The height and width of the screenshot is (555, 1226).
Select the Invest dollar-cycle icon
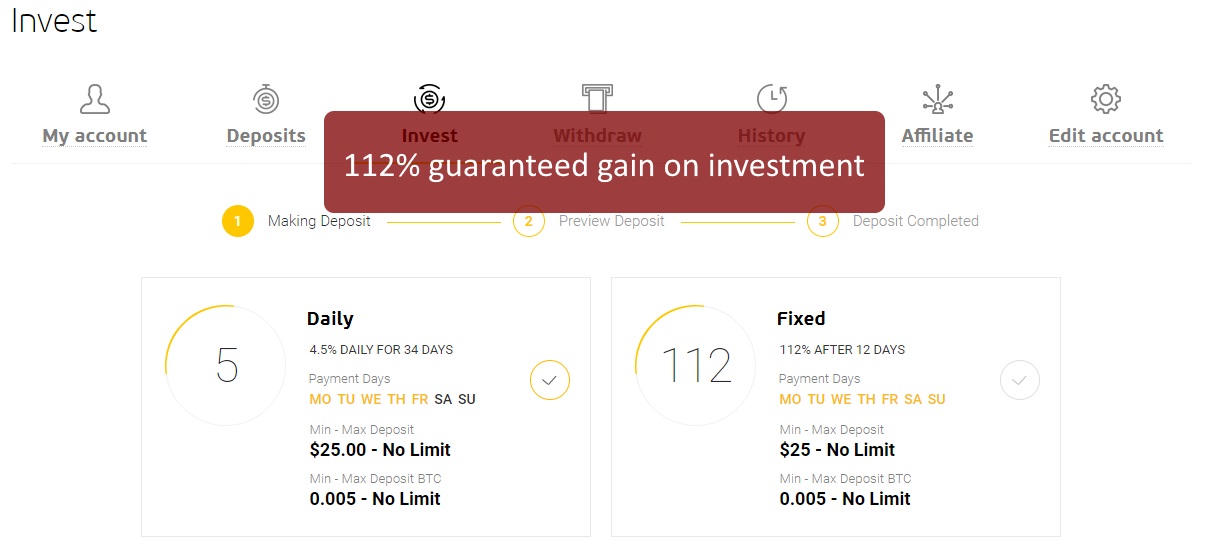tap(430, 99)
